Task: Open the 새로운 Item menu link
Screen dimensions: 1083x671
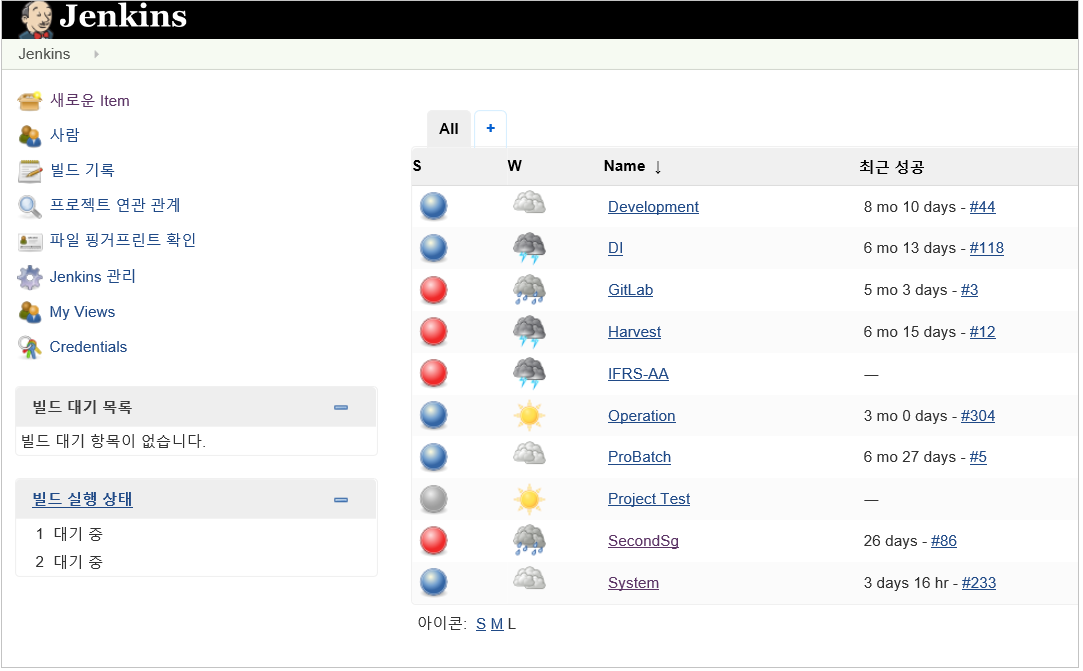Action: pos(90,101)
